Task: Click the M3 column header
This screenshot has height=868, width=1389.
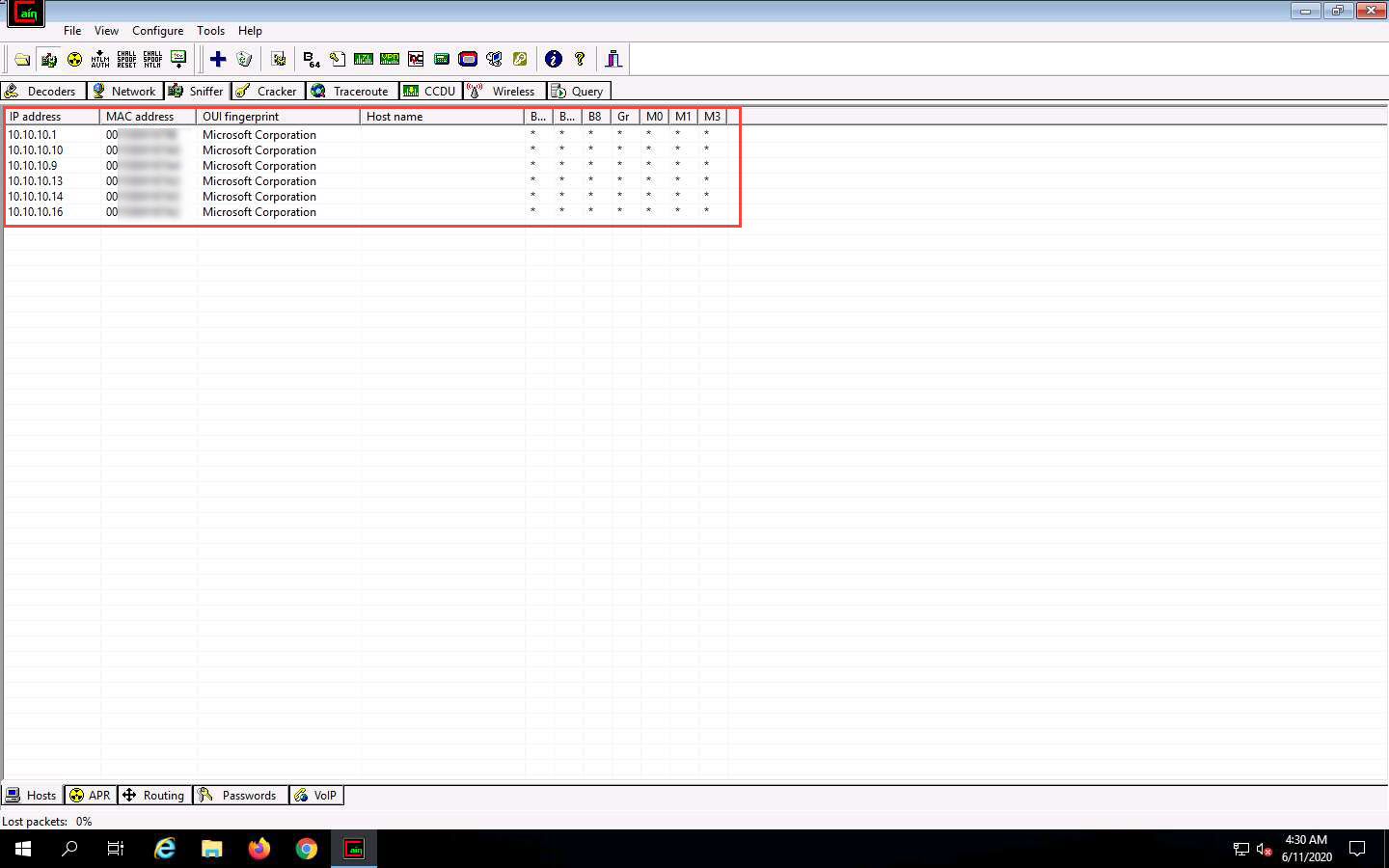Action: [712, 116]
